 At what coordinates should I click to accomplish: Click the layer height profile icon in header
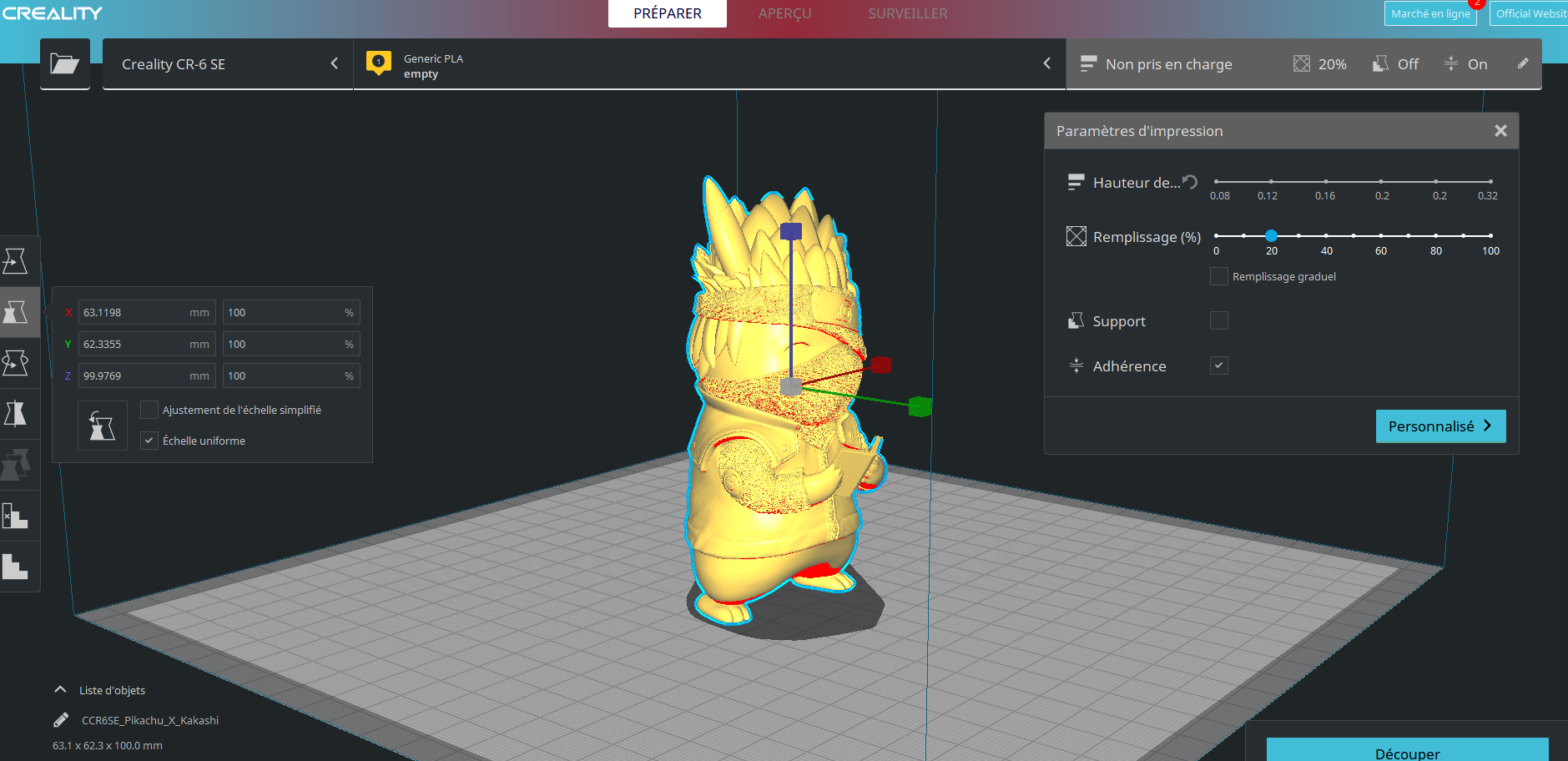pos(1088,63)
